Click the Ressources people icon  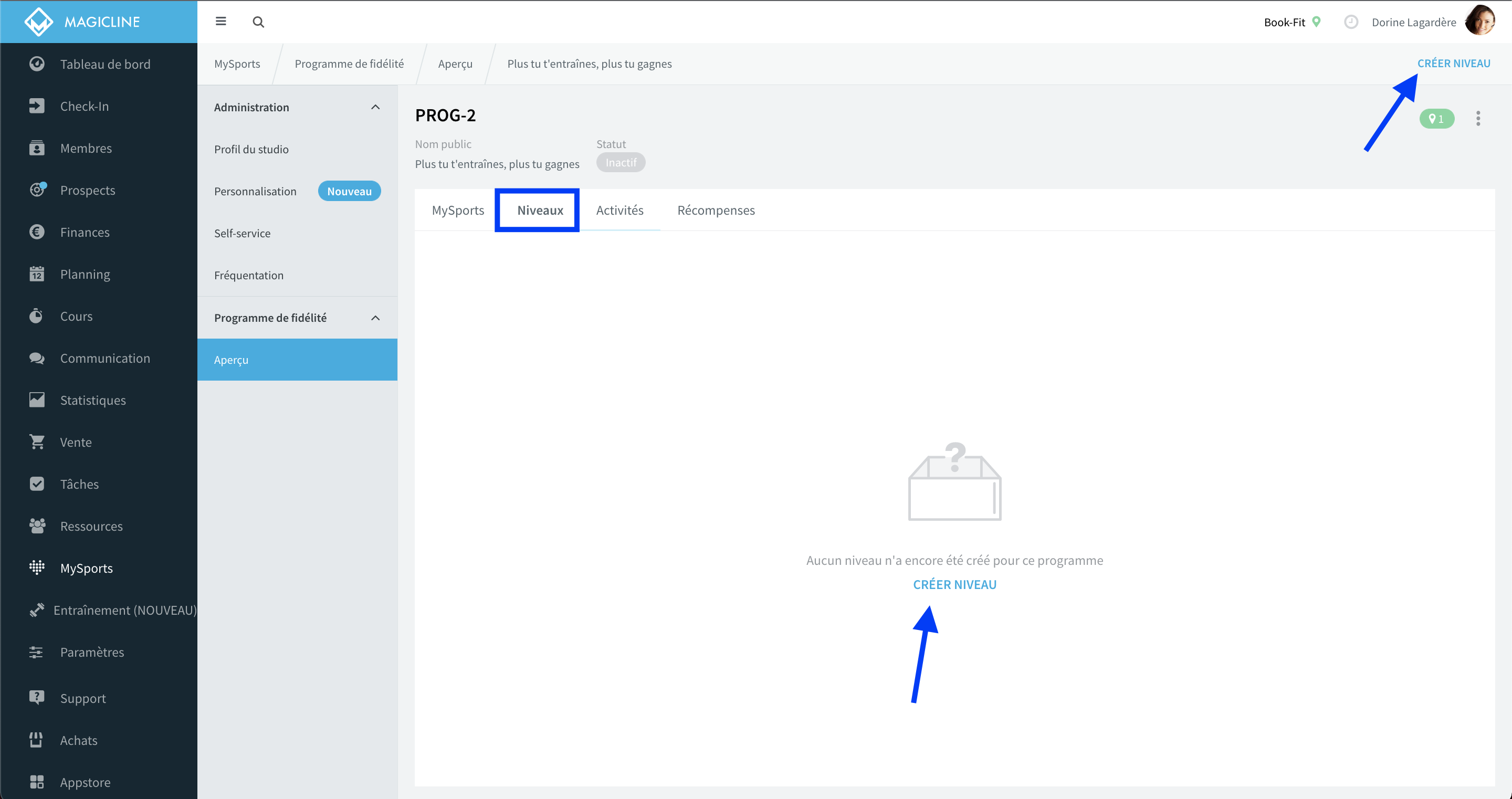[x=37, y=526]
